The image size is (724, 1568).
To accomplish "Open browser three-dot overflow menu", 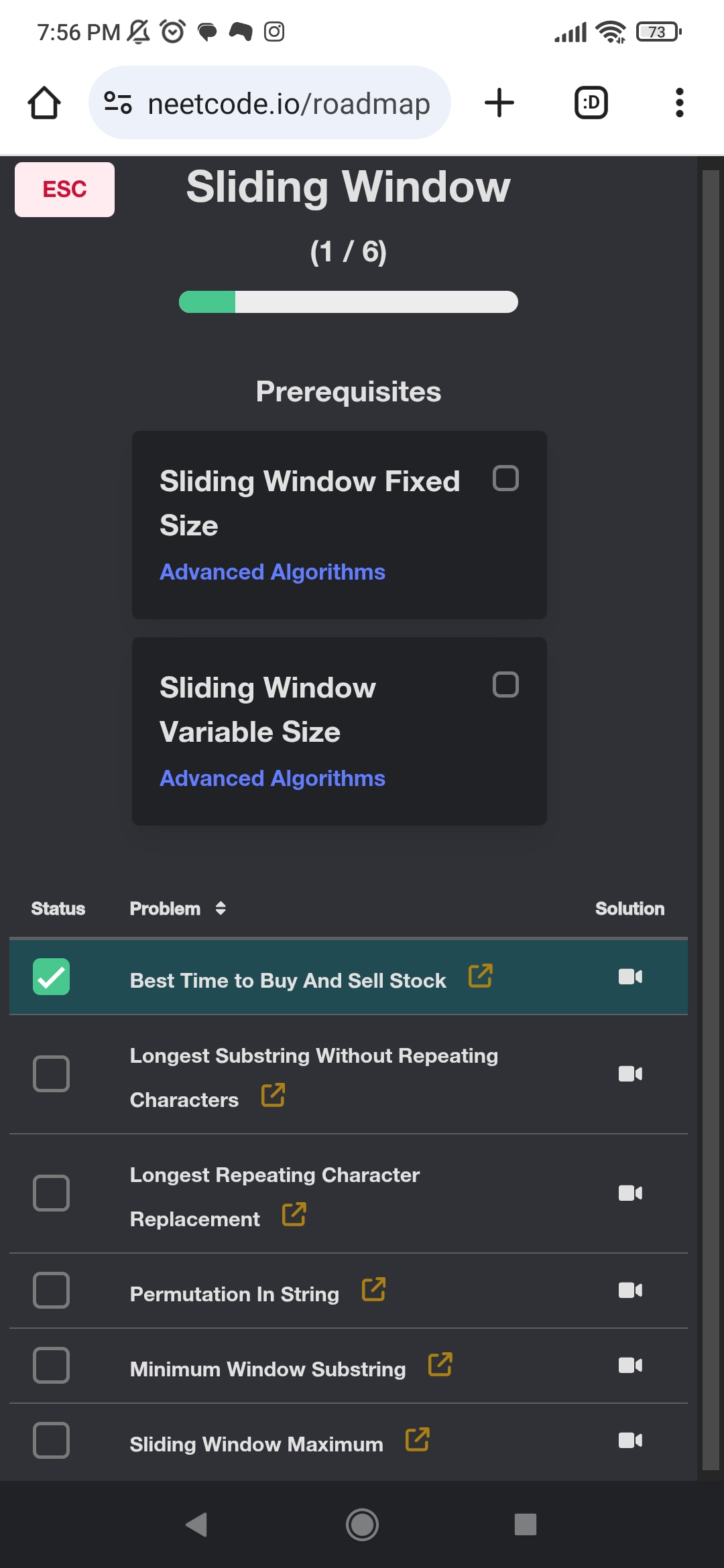I will click(x=680, y=103).
